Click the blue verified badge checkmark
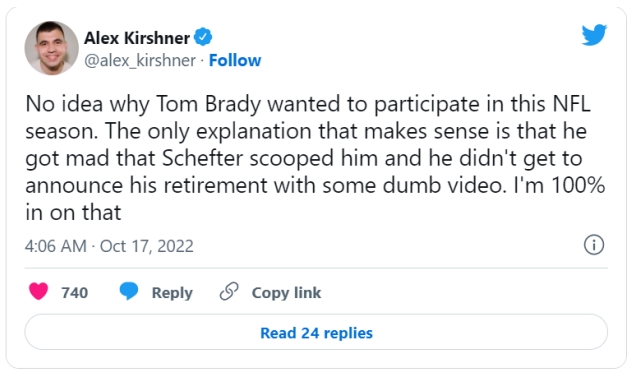637x383 pixels. 203,37
